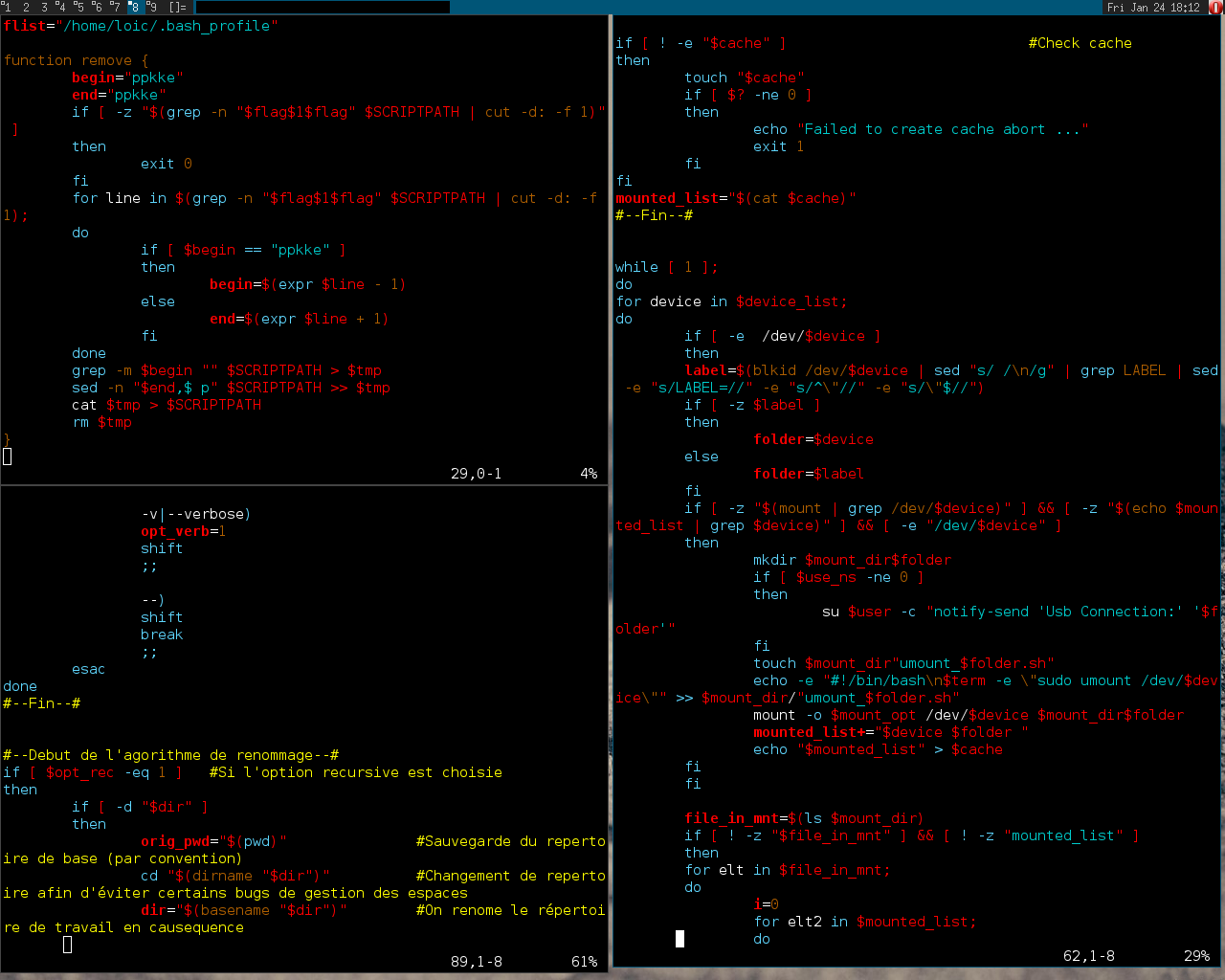Click the 'end=$(expr $line + 1)' line

(x=300, y=319)
